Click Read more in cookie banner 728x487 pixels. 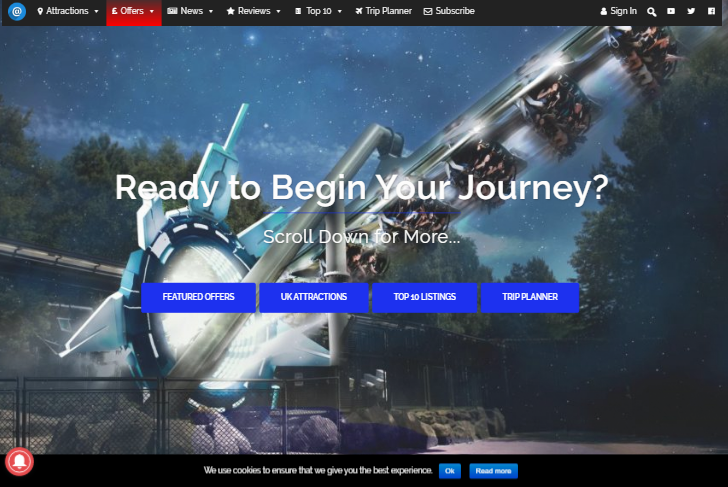coord(493,470)
